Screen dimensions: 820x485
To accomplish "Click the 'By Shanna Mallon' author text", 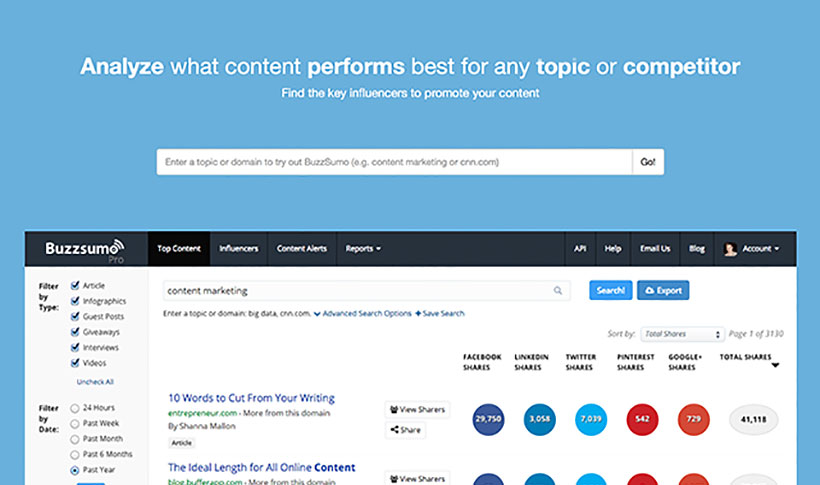I will click(x=202, y=426).
